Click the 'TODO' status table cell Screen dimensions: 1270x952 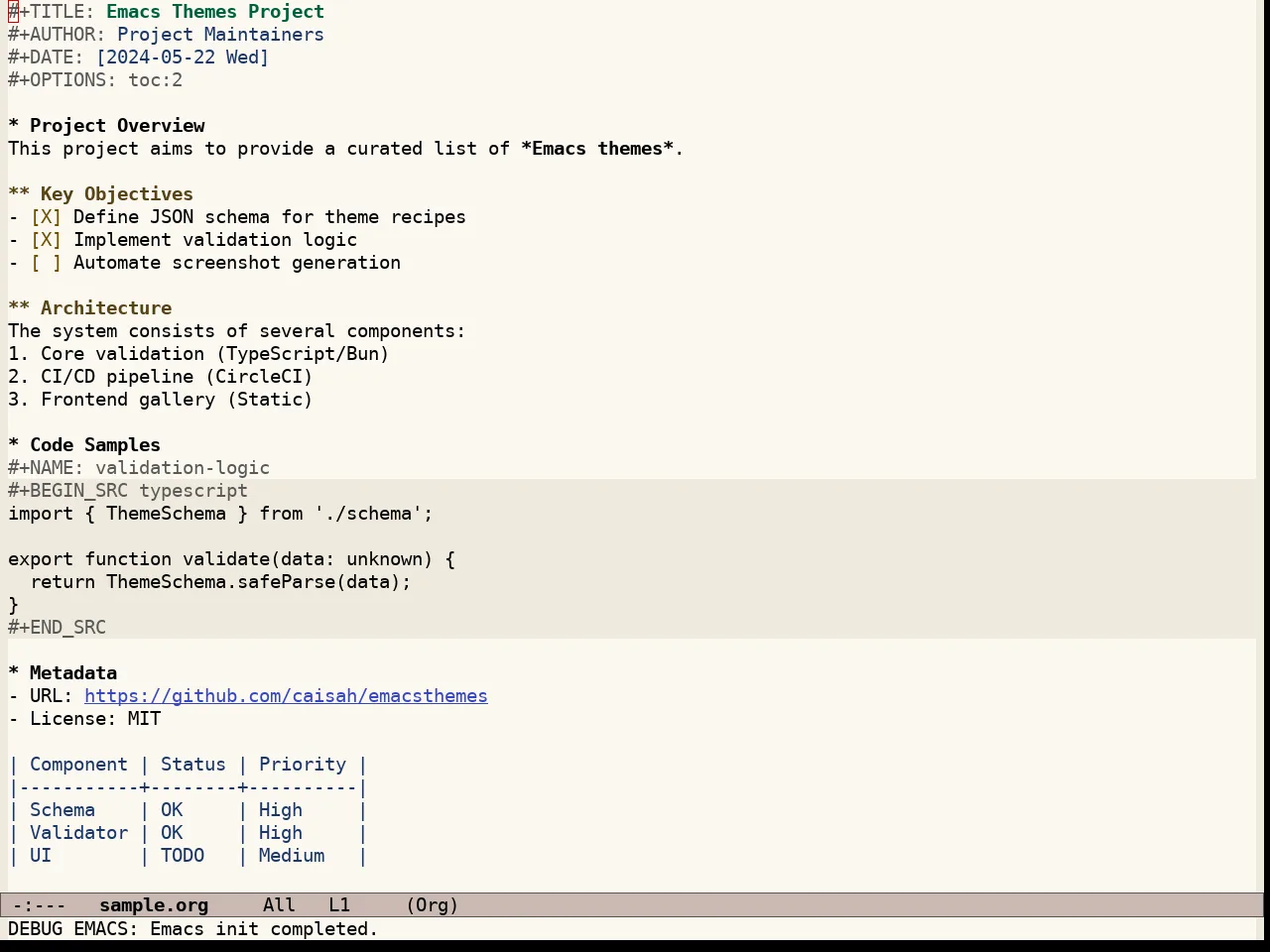click(x=183, y=856)
